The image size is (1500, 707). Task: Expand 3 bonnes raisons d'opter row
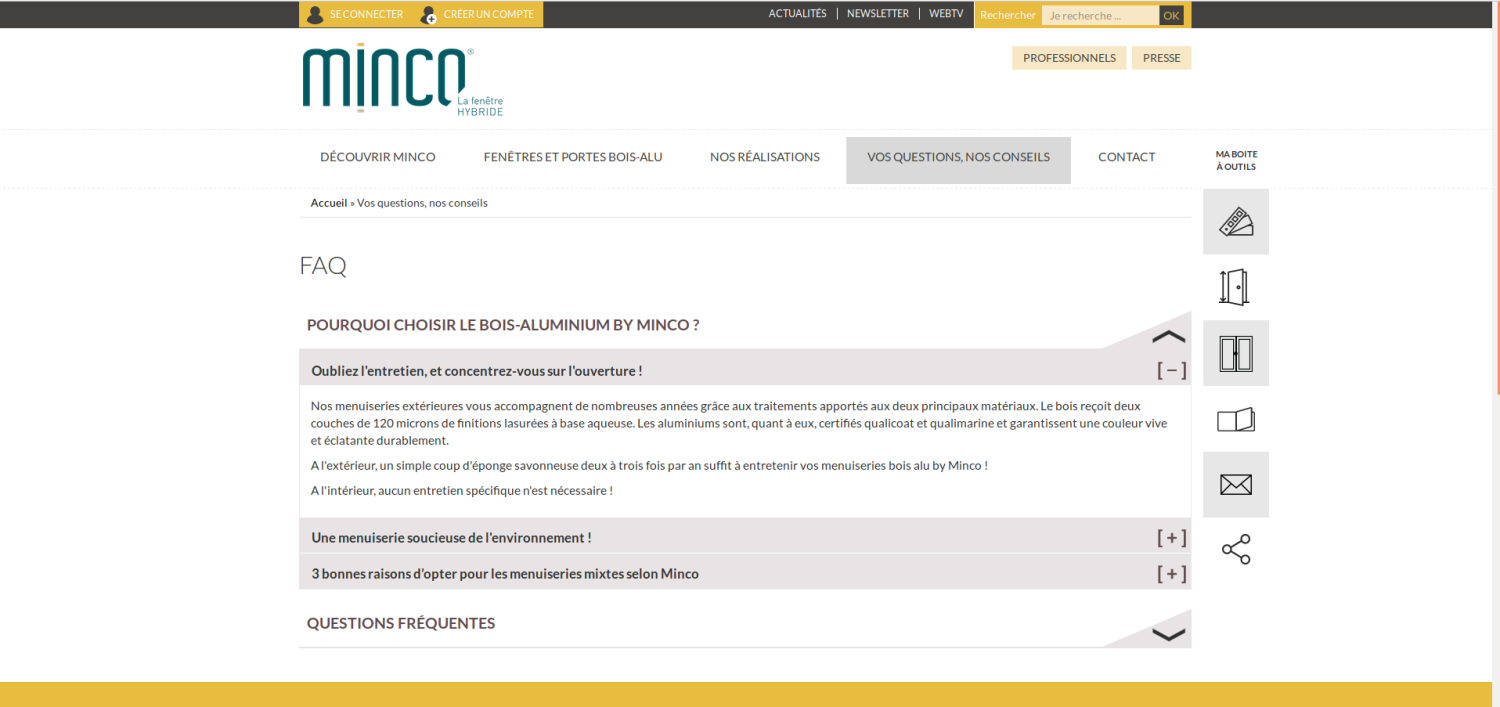(x=1172, y=574)
